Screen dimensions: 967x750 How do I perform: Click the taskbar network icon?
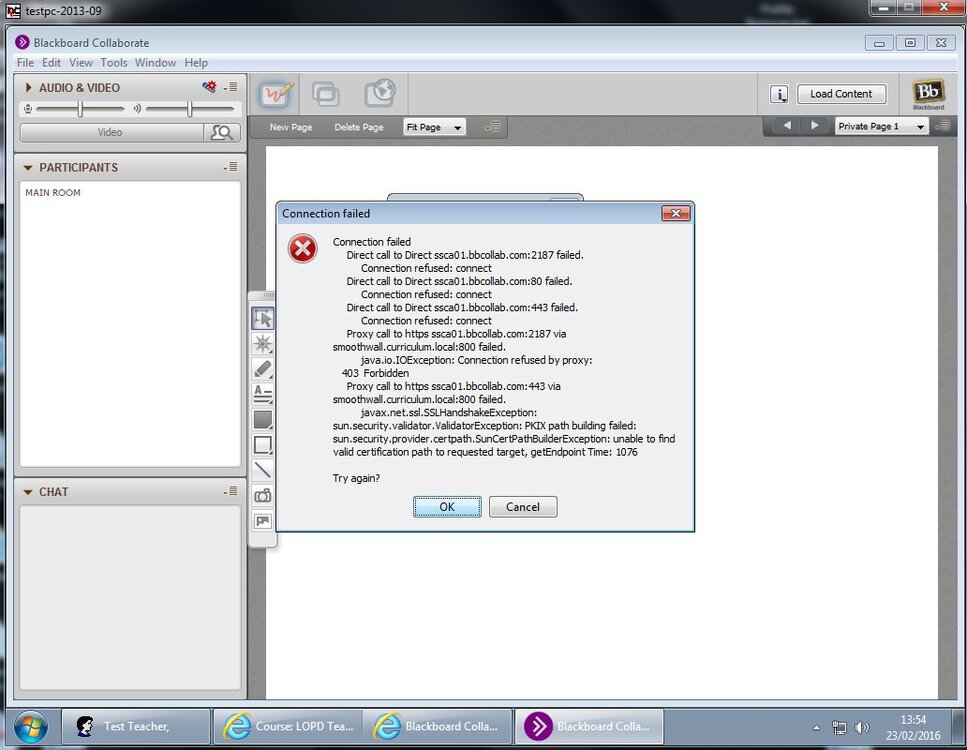(x=839, y=728)
